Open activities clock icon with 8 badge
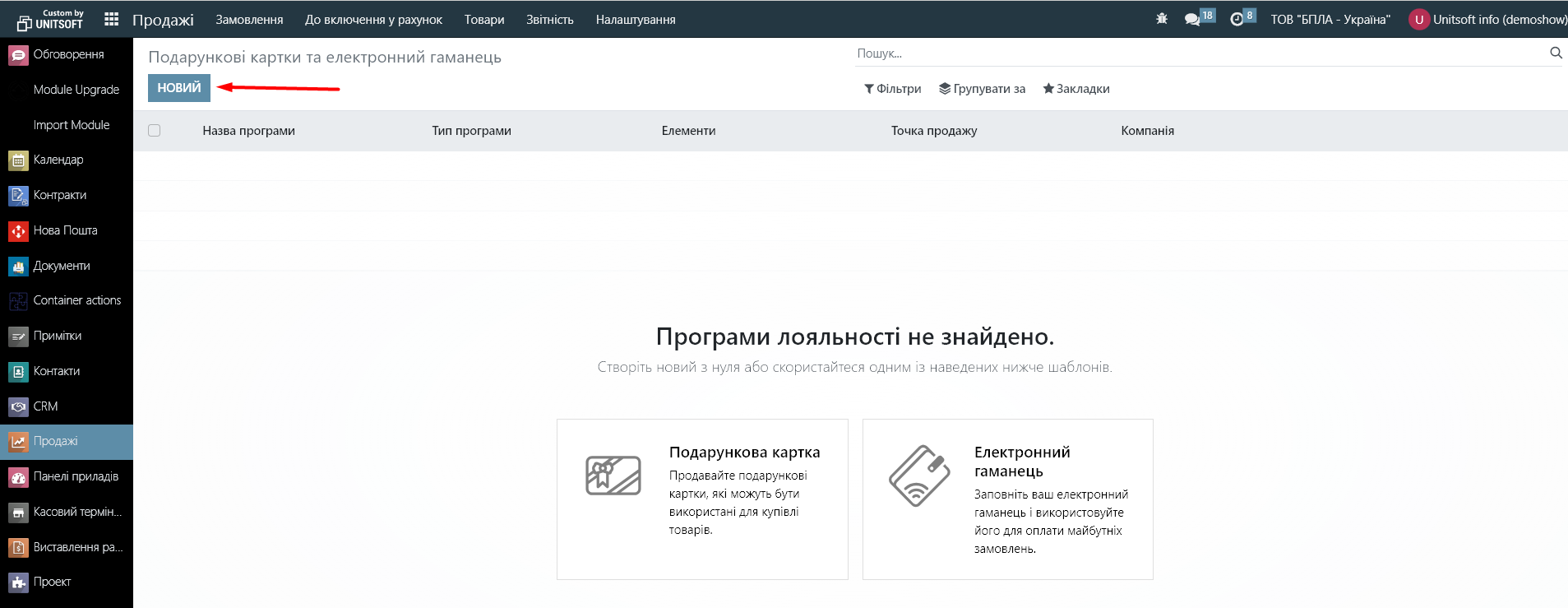 coord(1237,19)
